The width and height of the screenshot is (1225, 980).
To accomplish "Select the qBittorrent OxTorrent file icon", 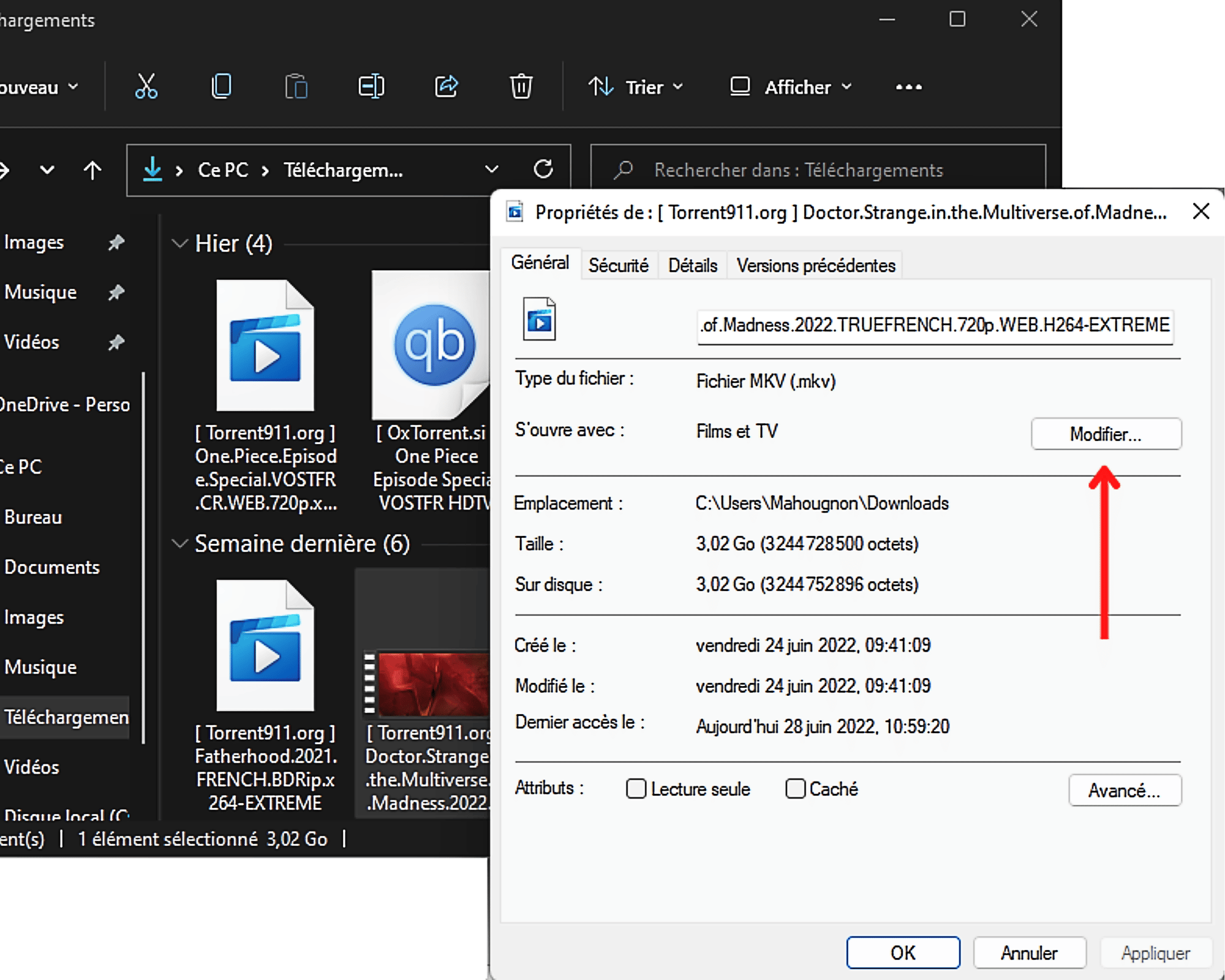I will (431, 345).
